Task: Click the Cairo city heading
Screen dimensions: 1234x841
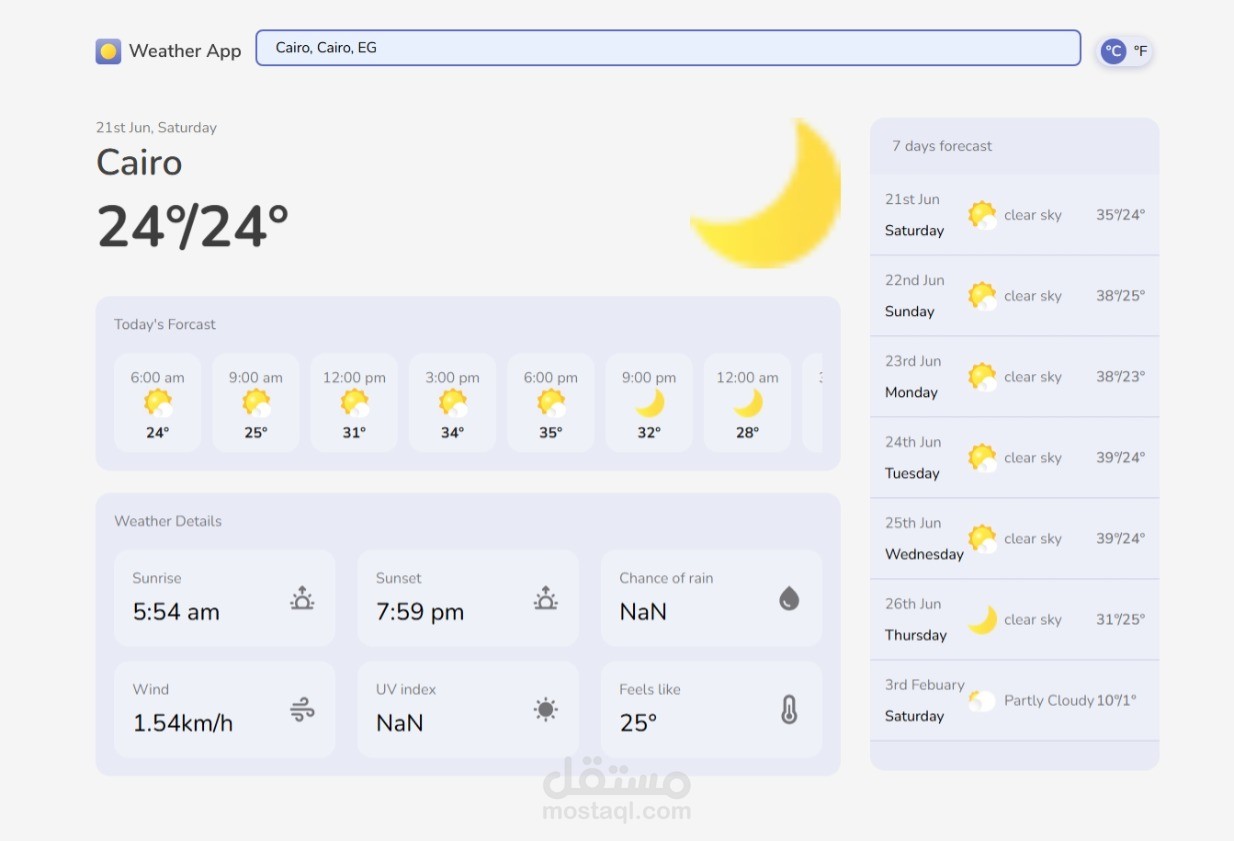Action: pyautogui.click(x=139, y=163)
